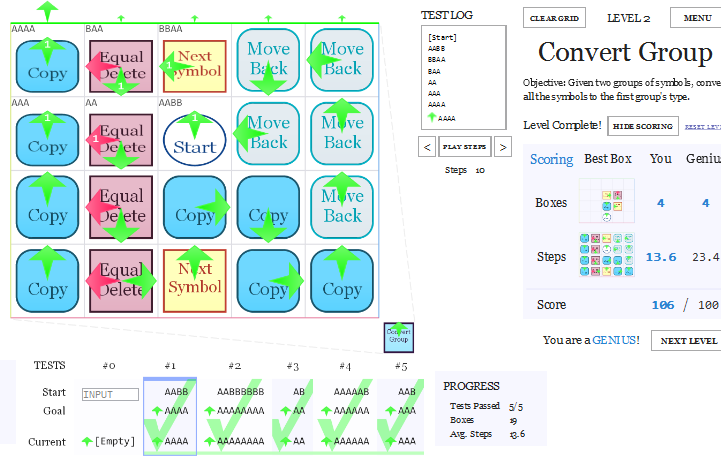Click Genius steps value 23.4
Image resolution: width=721 pixels, height=466 pixels.
click(705, 257)
